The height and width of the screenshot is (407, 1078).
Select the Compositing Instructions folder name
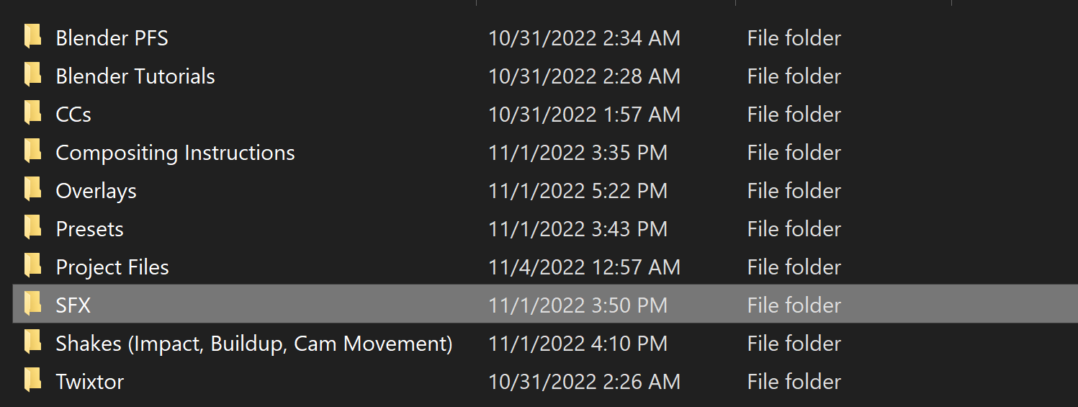[x=175, y=153]
